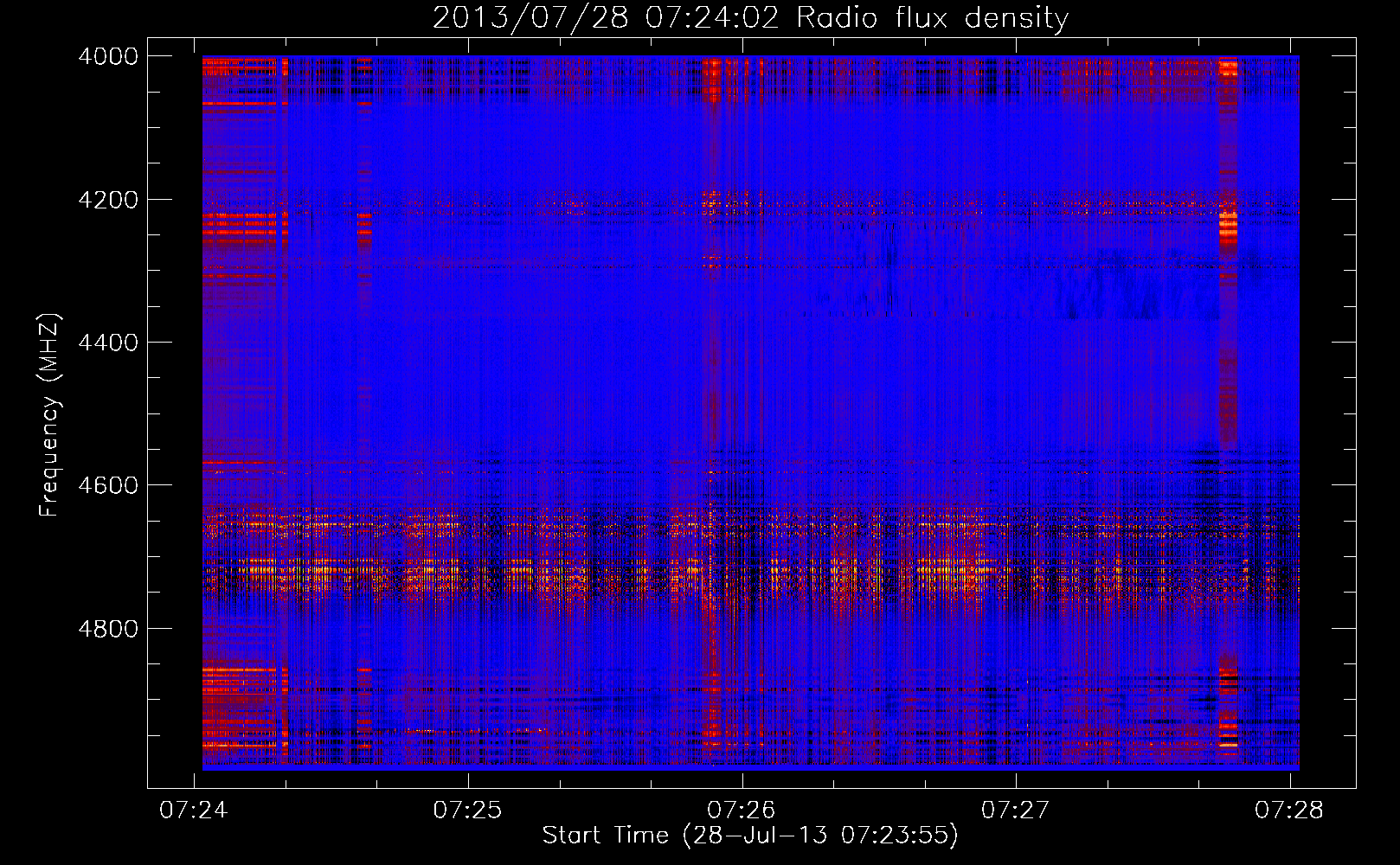Select the 4200 frequency axis label

click(x=107, y=200)
